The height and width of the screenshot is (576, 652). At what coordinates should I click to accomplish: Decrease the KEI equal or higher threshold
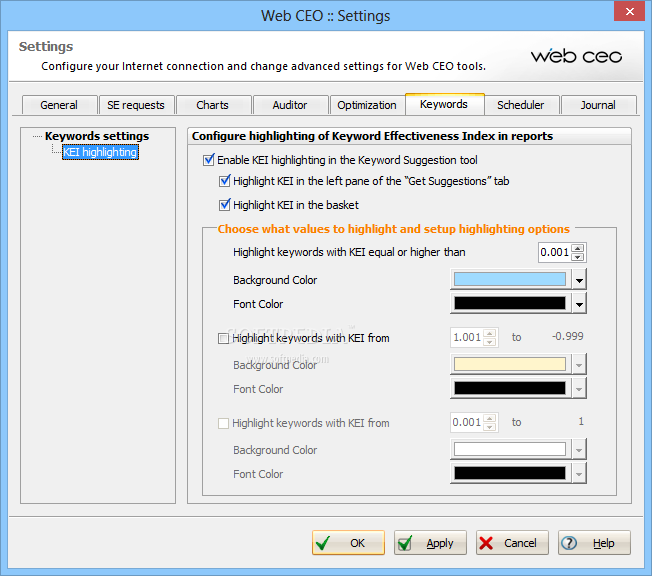[578, 257]
